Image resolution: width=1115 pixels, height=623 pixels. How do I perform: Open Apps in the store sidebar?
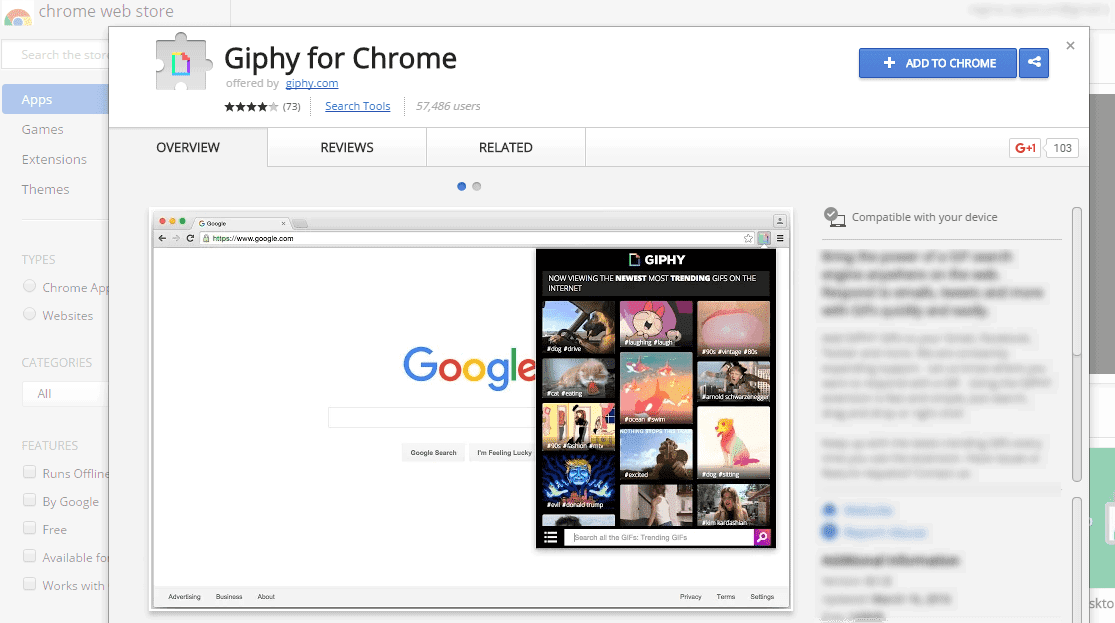point(55,100)
